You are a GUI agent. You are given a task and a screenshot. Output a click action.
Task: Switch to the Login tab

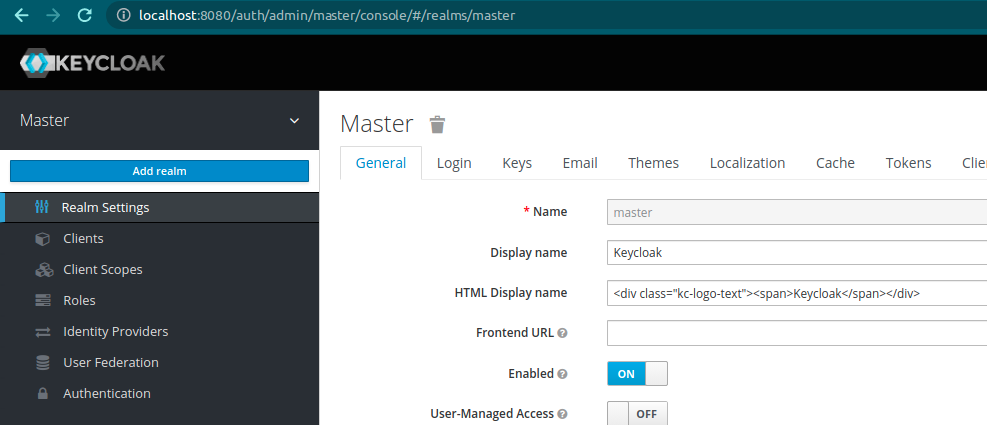click(454, 163)
